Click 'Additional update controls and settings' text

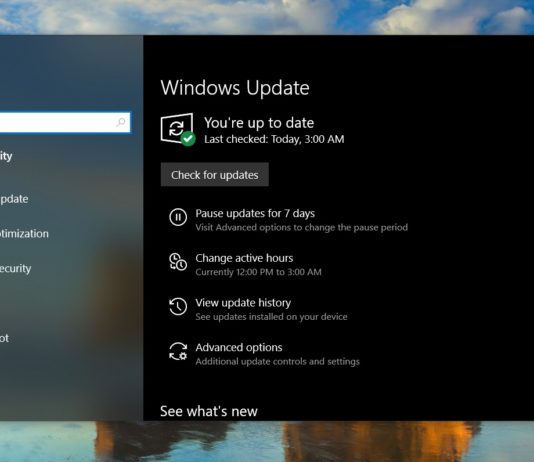pyautogui.click(x=277, y=362)
